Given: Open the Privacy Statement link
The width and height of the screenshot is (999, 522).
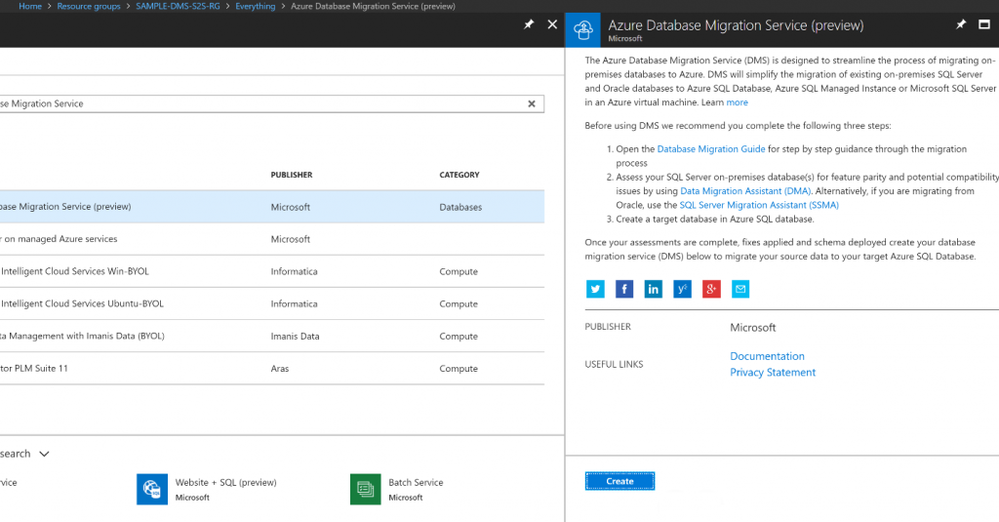Looking at the screenshot, I should click(x=773, y=372).
